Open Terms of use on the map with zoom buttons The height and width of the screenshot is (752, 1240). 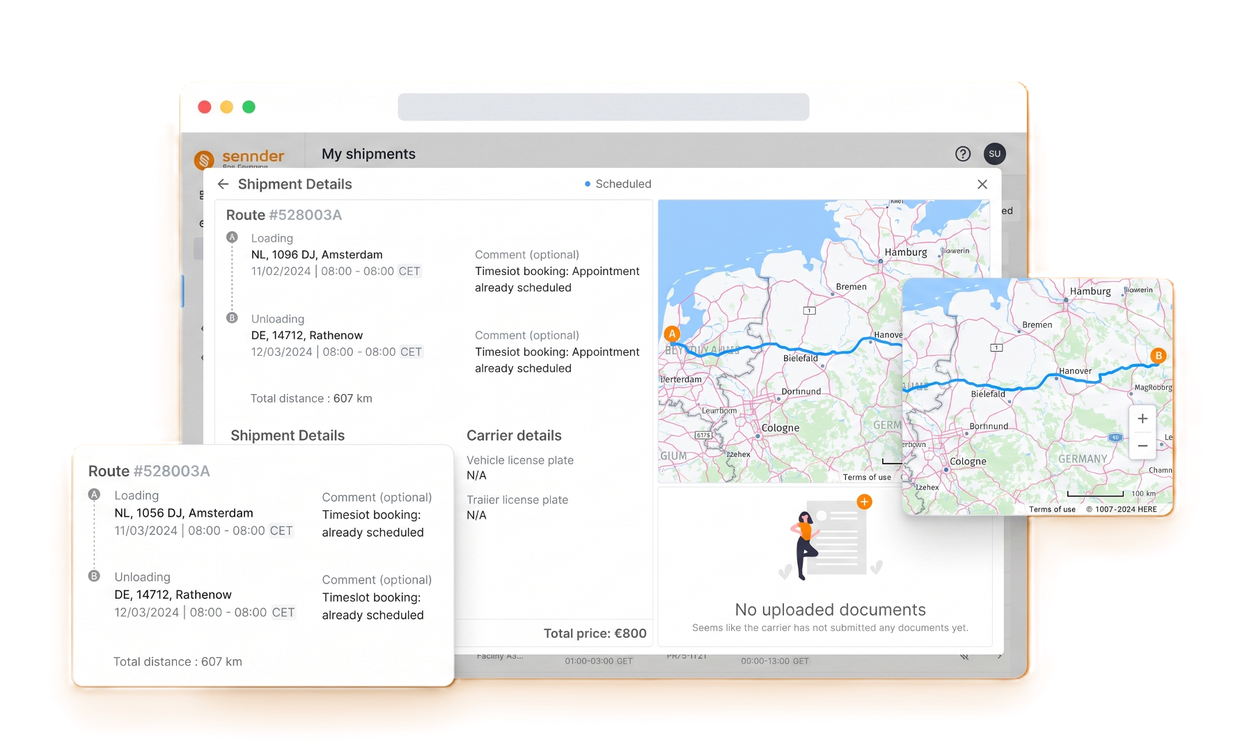[x=1052, y=509]
